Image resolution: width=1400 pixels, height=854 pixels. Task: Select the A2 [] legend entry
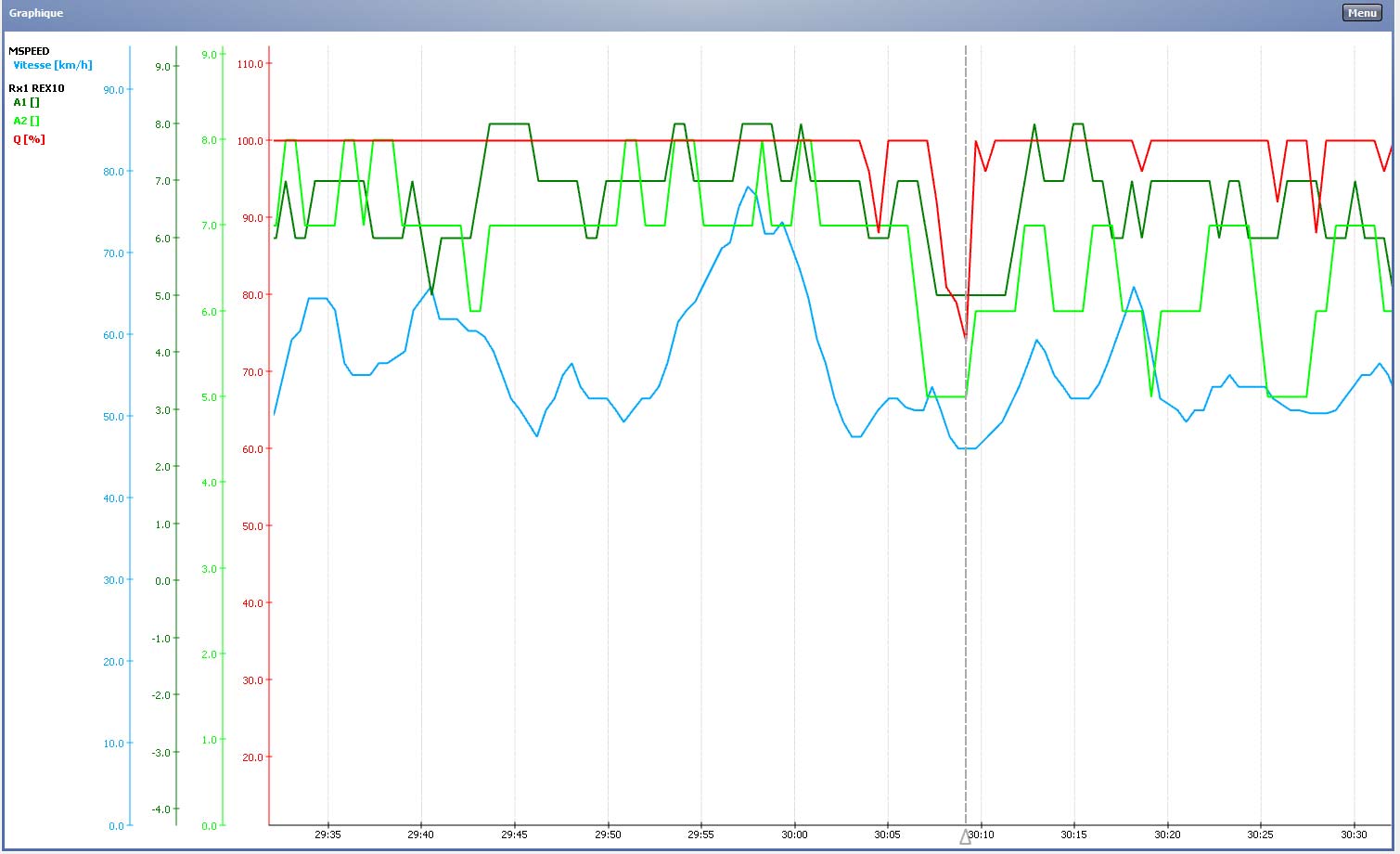coord(26,121)
